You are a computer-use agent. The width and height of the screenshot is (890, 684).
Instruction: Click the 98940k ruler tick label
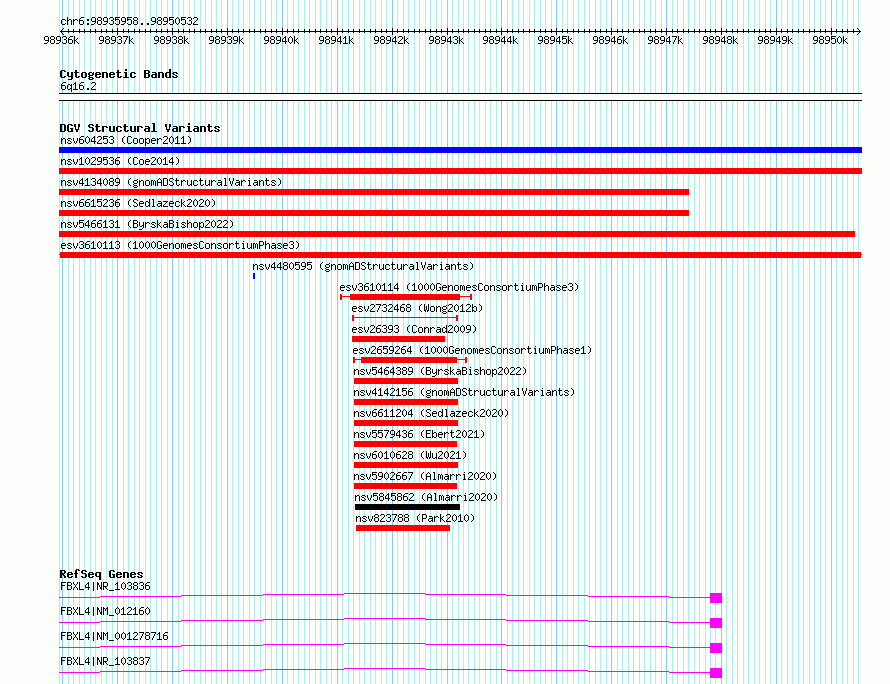[281, 40]
